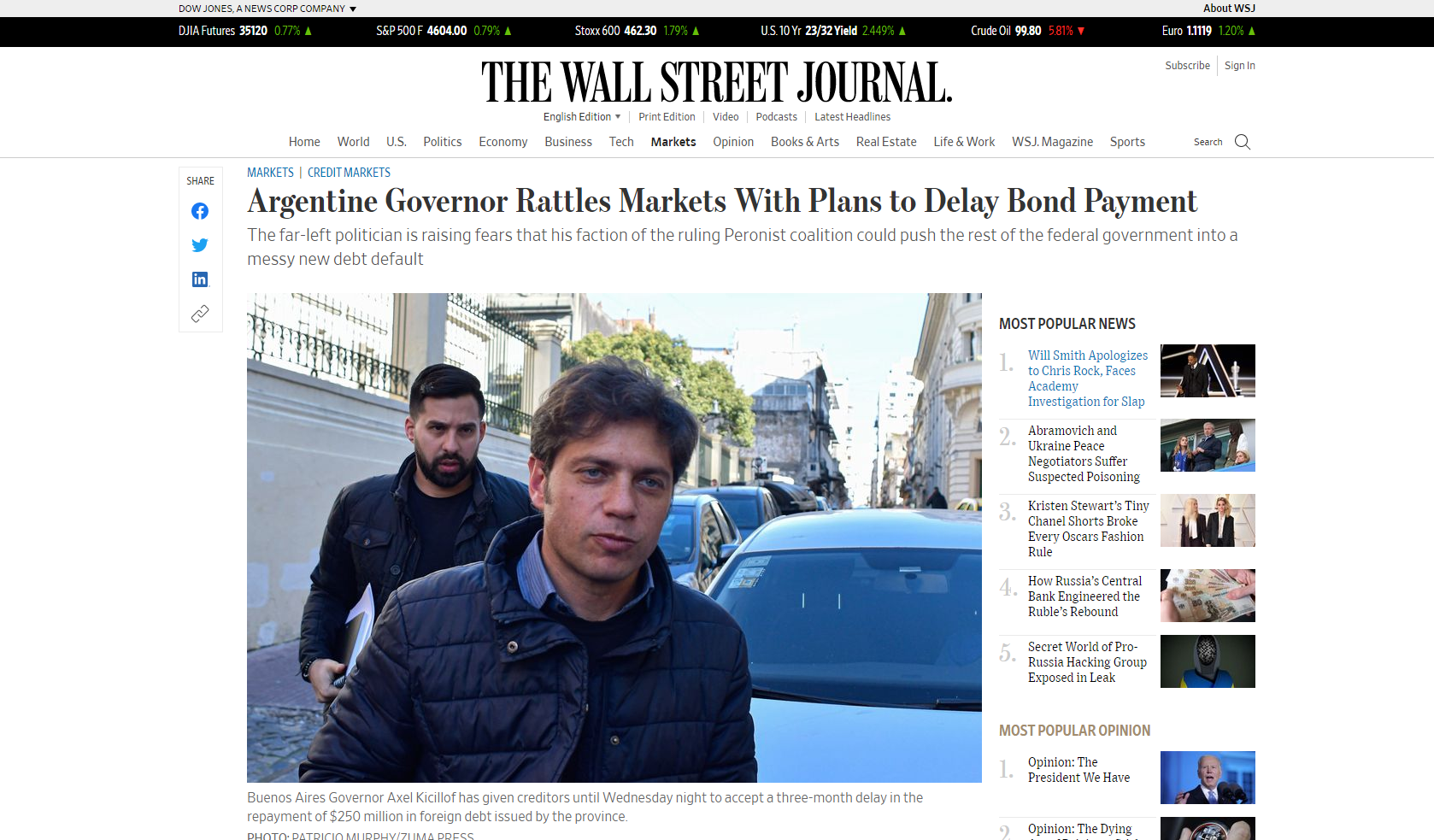Open the Credit Markets category link
1434x840 pixels.
pyautogui.click(x=349, y=173)
